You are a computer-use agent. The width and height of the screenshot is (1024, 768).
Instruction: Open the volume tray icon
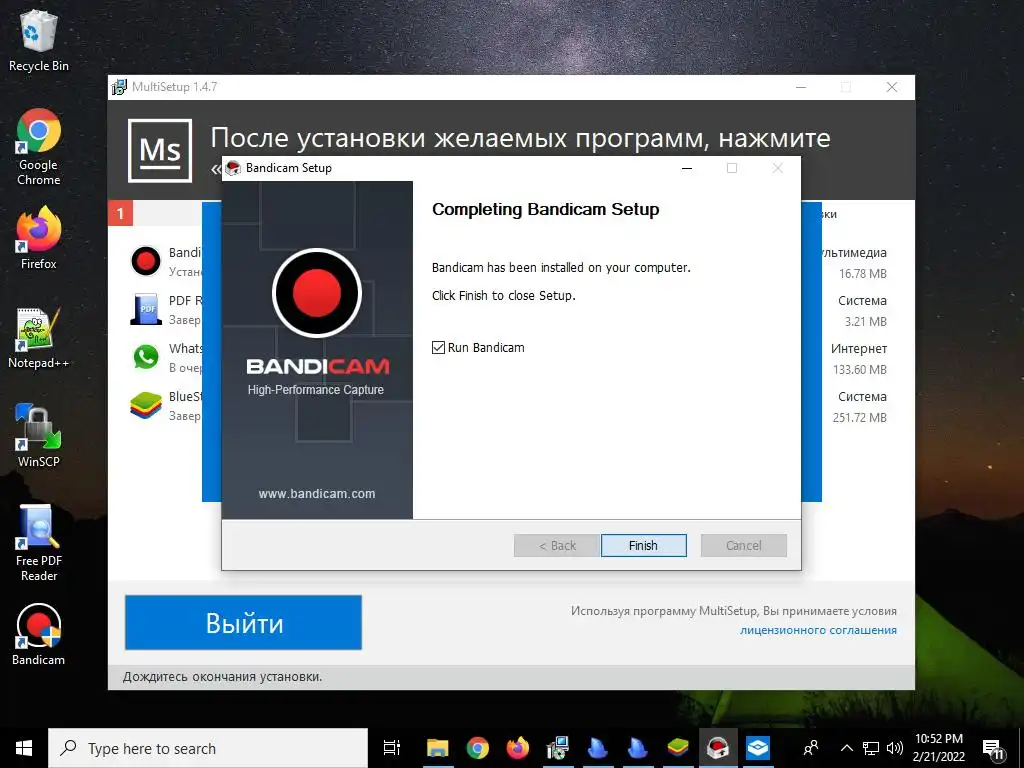coord(895,748)
